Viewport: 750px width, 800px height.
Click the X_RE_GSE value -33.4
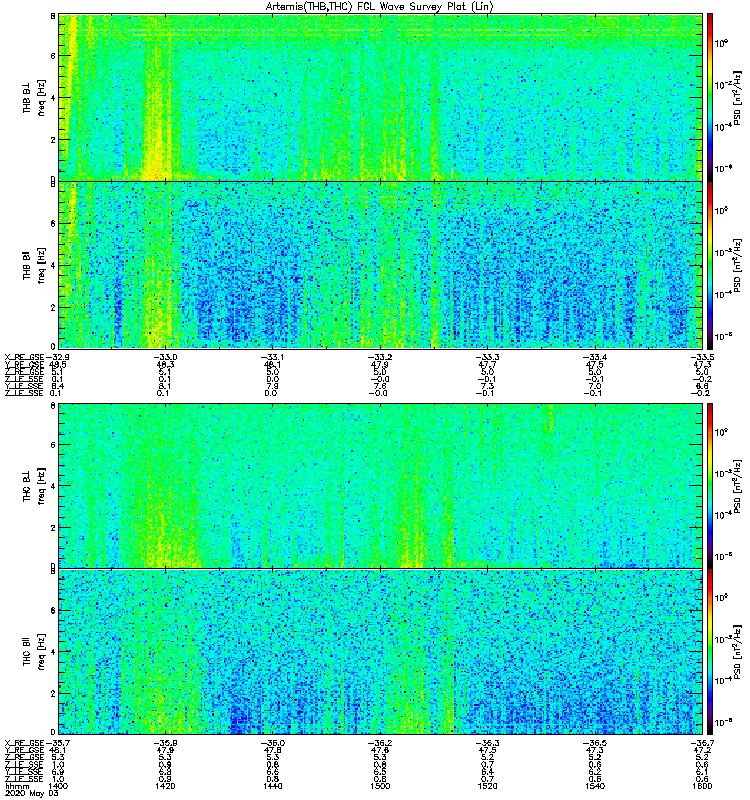pyautogui.click(x=595, y=357)
